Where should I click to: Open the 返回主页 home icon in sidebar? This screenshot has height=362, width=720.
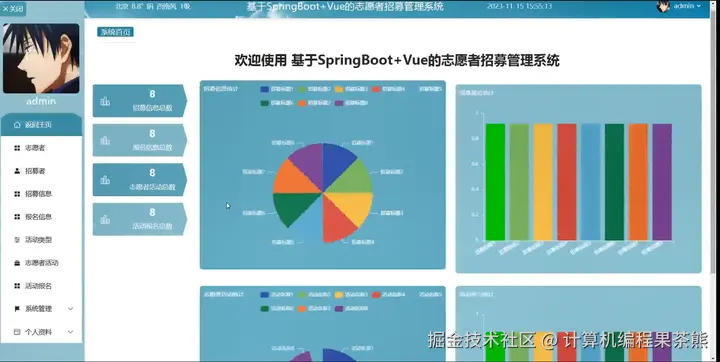click(x=17, y=124)
